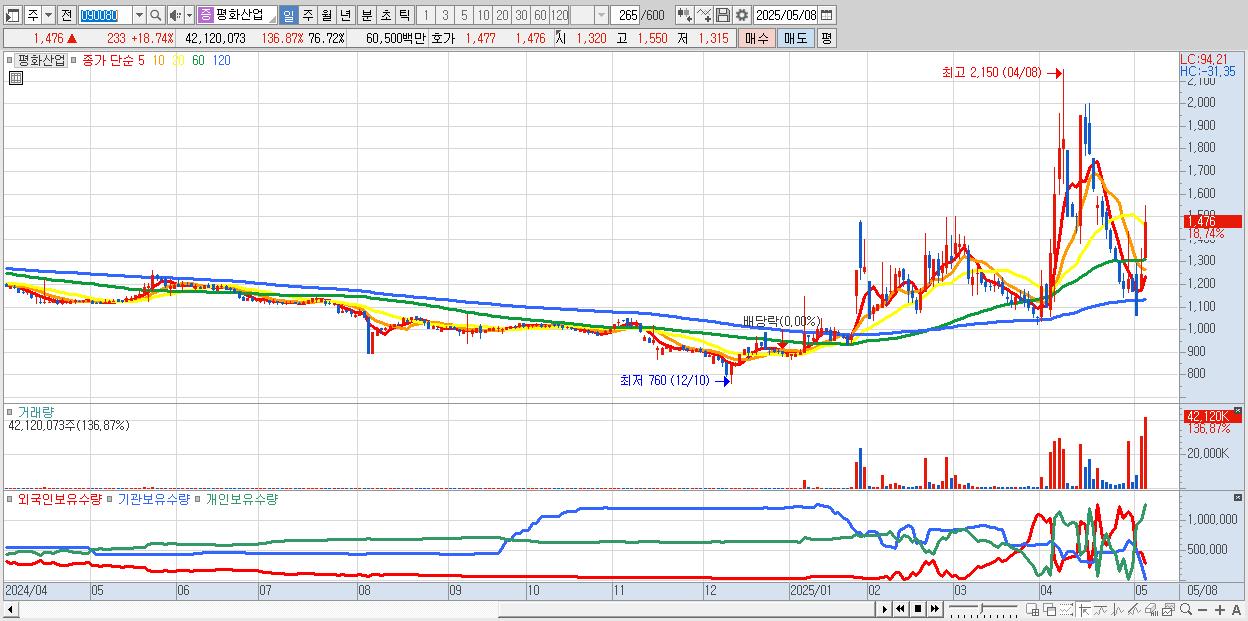The height and width of the screenshot is (621, 1248).
Task: Click the 전 button beside market selector
Action: coord(66,15)
